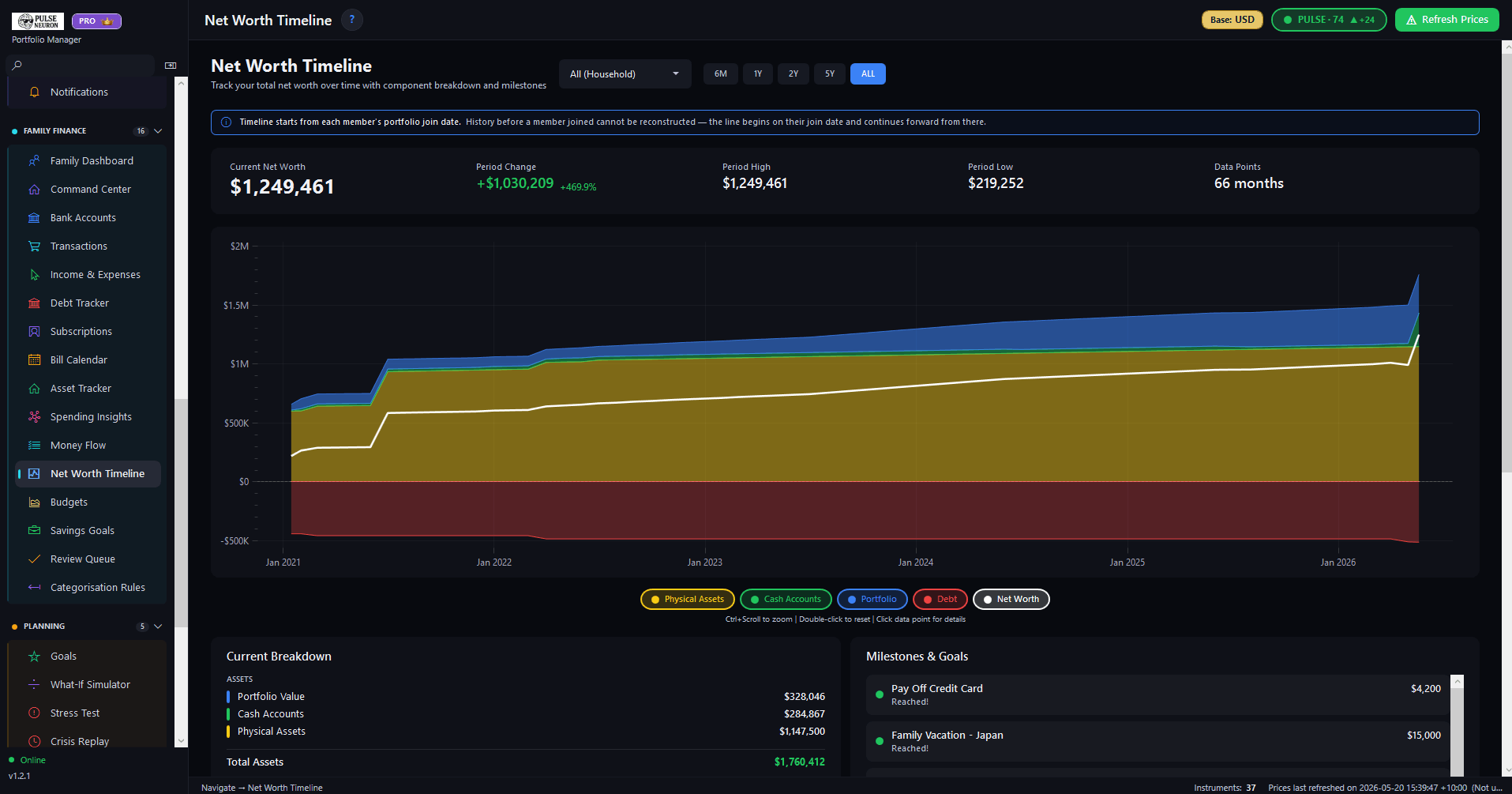The image size is (1512, 794).
Task: Click the Net Worth Timeline sidebar icon
Action: (x=34, y=474)
